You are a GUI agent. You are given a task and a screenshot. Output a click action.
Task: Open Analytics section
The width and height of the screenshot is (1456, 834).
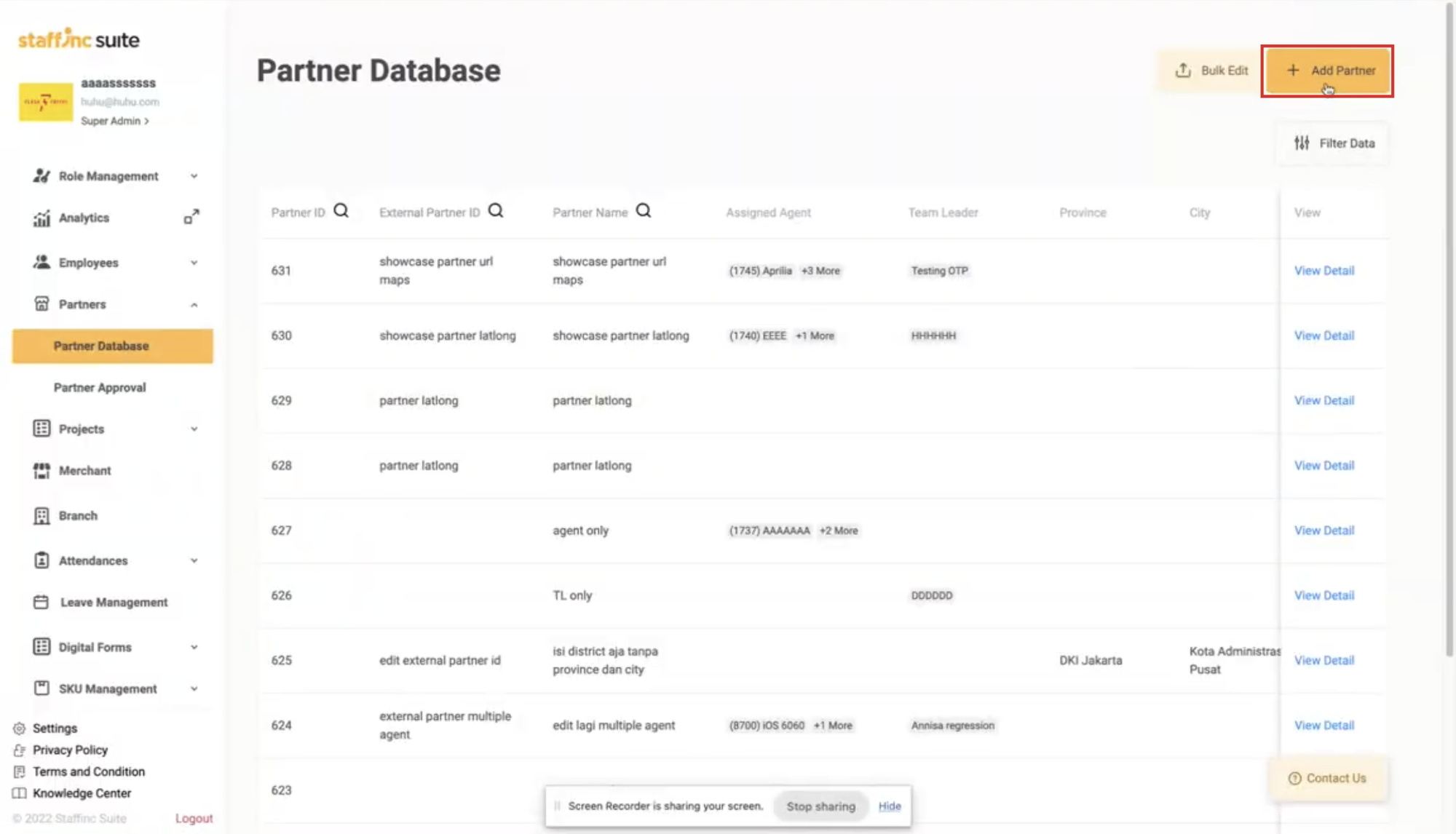[x=84, y=218]
